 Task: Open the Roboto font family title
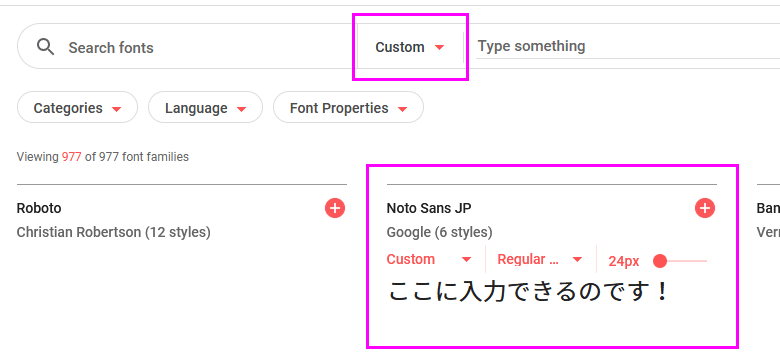coord(39,208)
